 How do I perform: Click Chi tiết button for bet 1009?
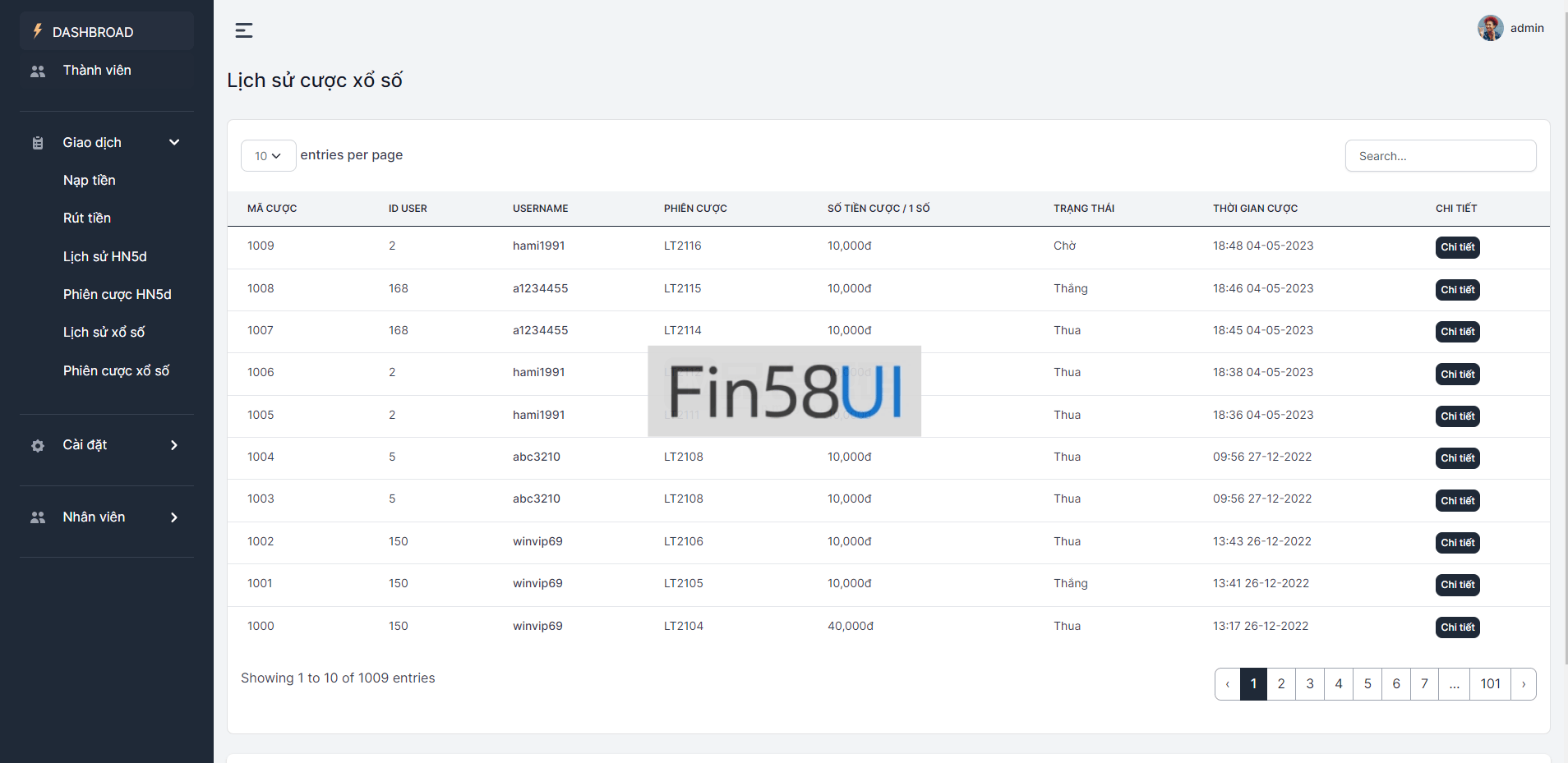(1457, 247)
